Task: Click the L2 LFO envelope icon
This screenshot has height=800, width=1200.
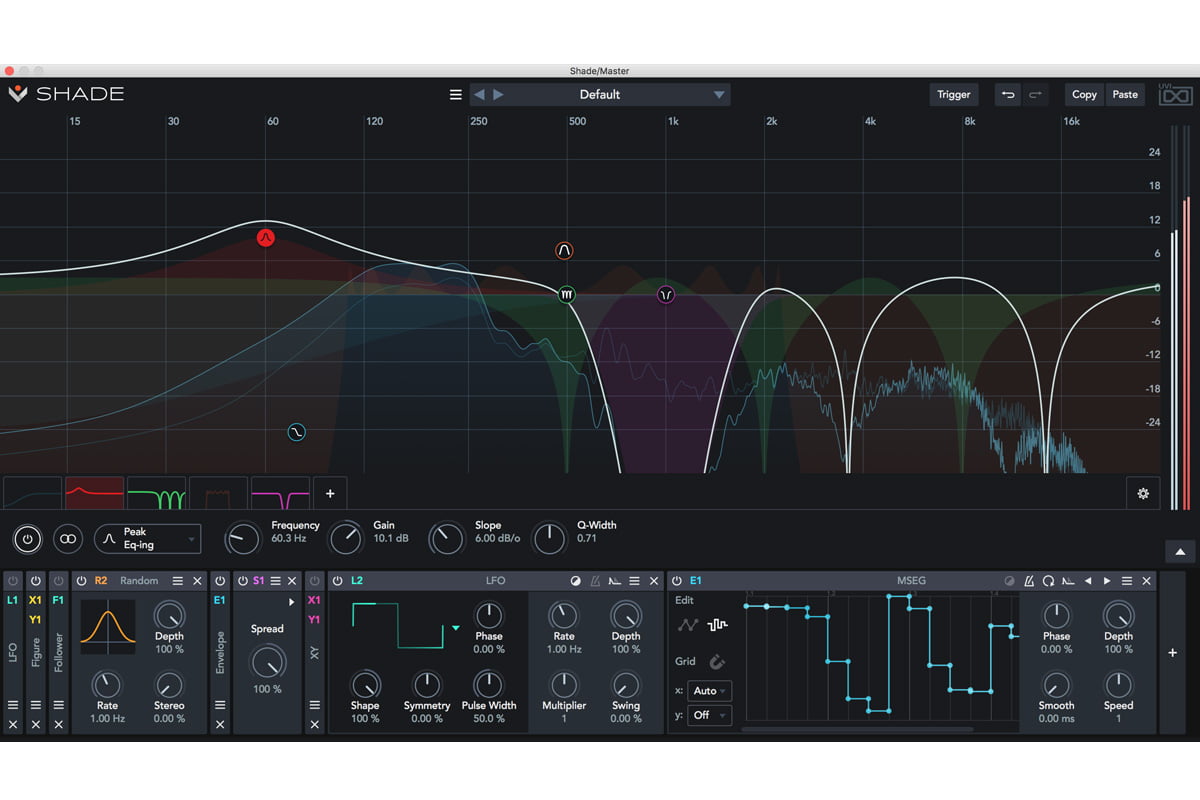Action: pos(615,581)
